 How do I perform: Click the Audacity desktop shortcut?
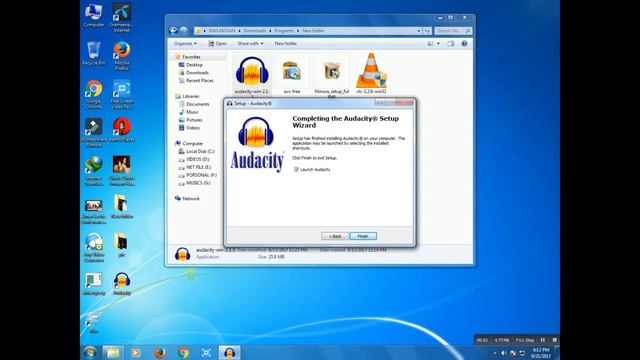[x=122, y=284]
